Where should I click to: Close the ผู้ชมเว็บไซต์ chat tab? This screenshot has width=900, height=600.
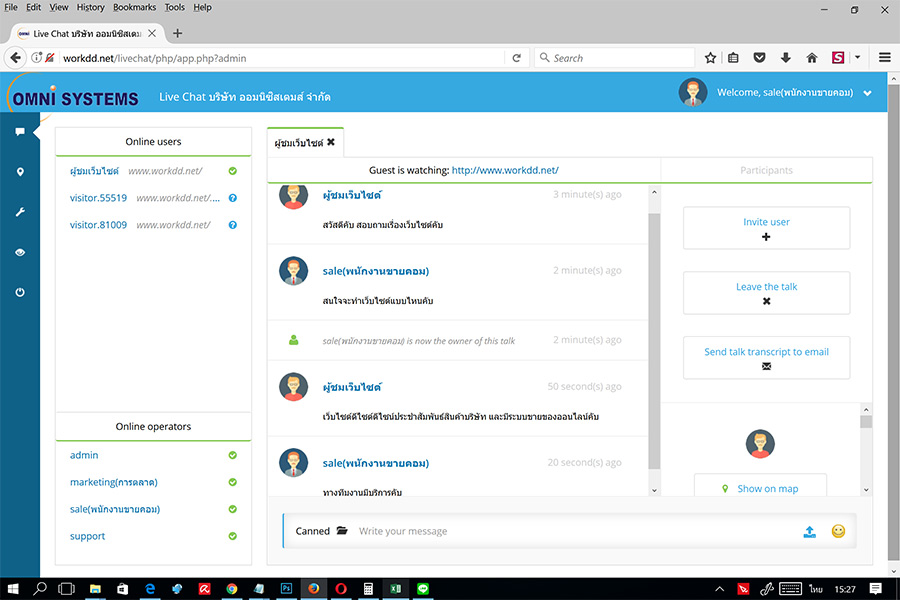pyautogui.click(x=331, y=142)
